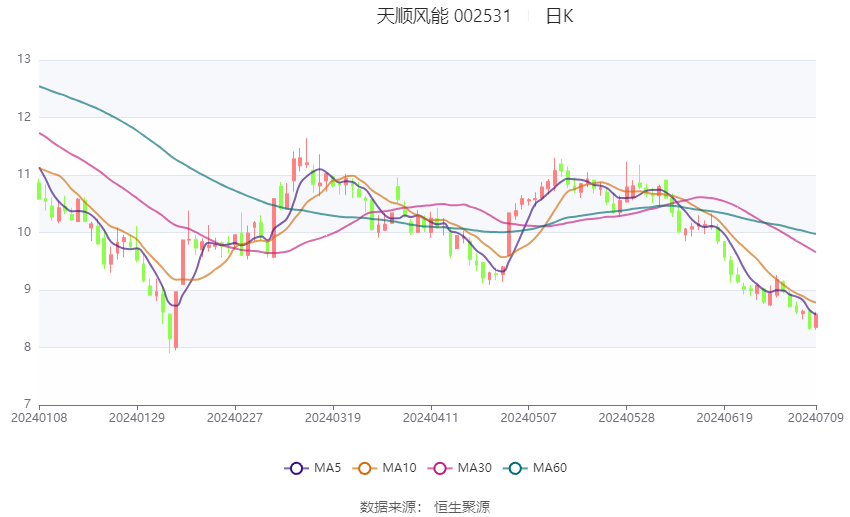Click the MA60 legend label text
Viewport: 850px width, 517px height.
pos(550,468)
